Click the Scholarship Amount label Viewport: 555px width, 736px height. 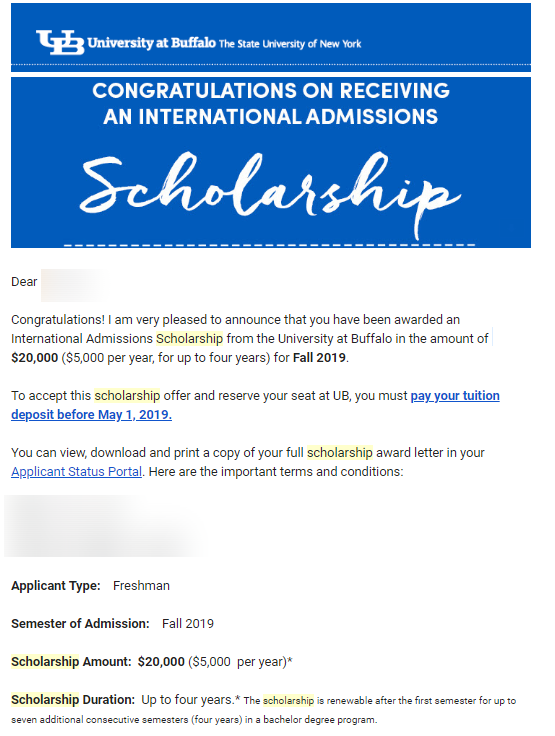pyautogui.click(x=71, y=662)
